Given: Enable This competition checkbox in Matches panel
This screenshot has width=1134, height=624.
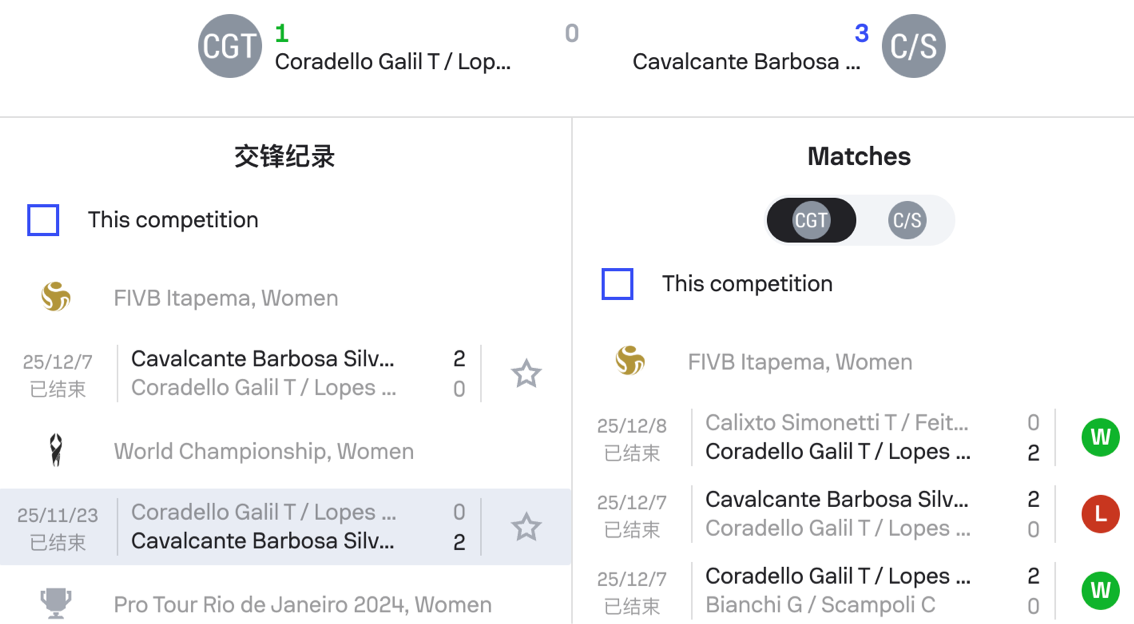Looking at the screenshot, I should (x=617, y=284).
